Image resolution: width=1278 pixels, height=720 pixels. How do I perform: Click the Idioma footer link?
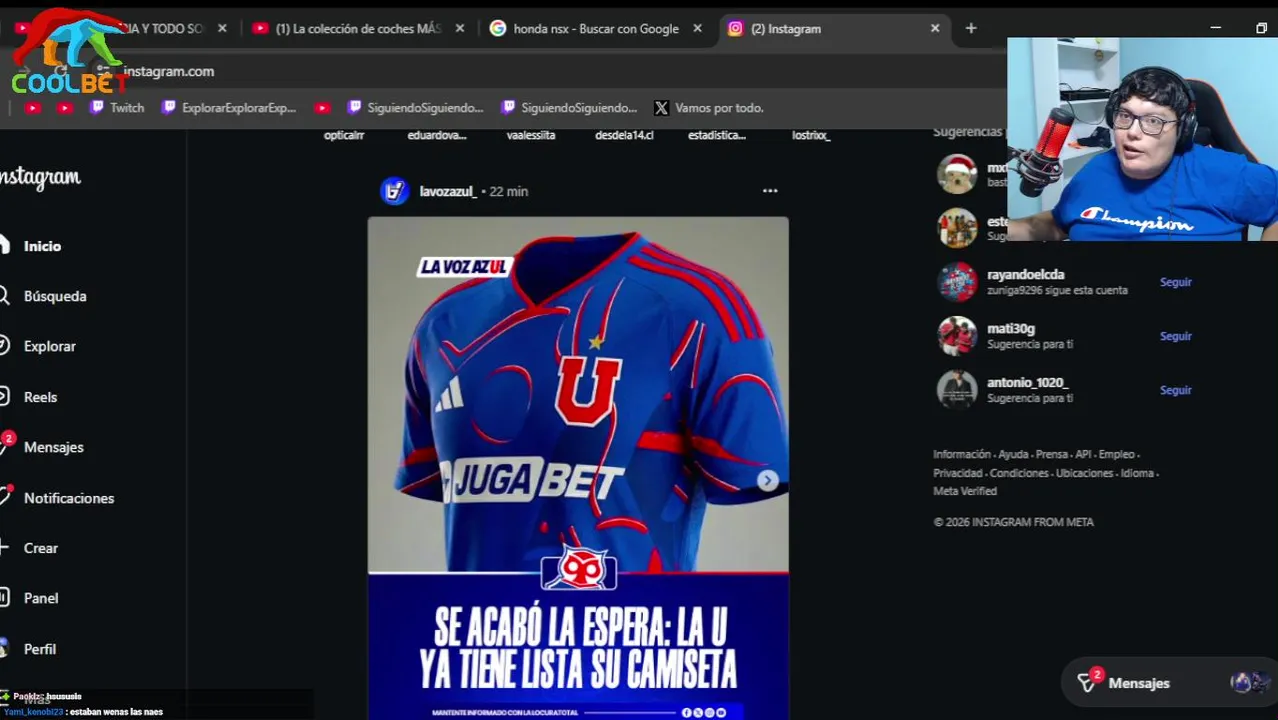1137,473
